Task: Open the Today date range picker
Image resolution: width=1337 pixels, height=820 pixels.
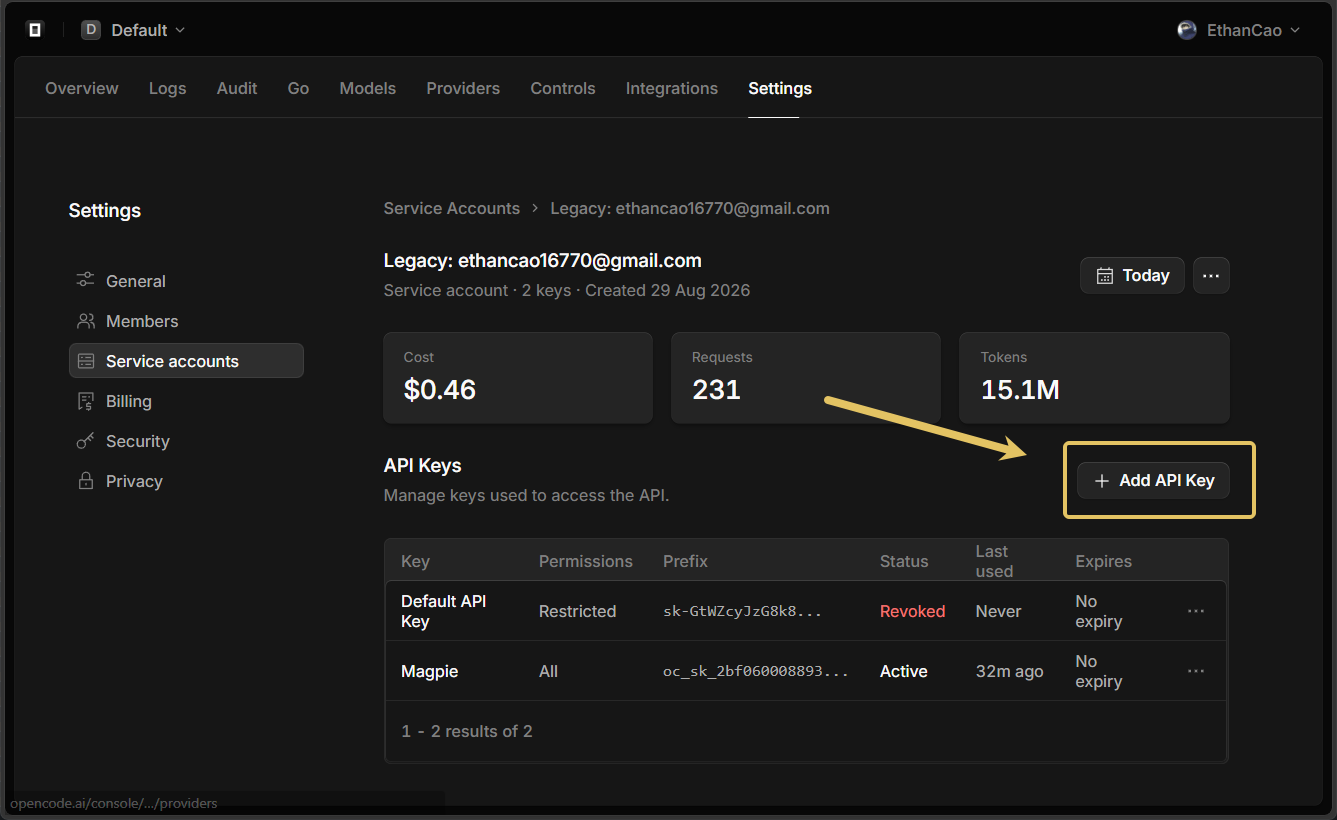Action: (1132, 276)
